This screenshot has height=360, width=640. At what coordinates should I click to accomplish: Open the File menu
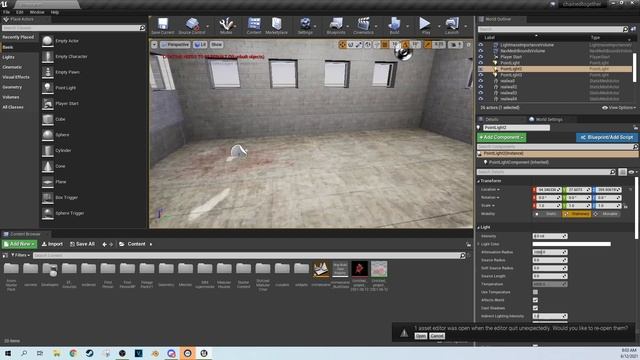point(7,12)
